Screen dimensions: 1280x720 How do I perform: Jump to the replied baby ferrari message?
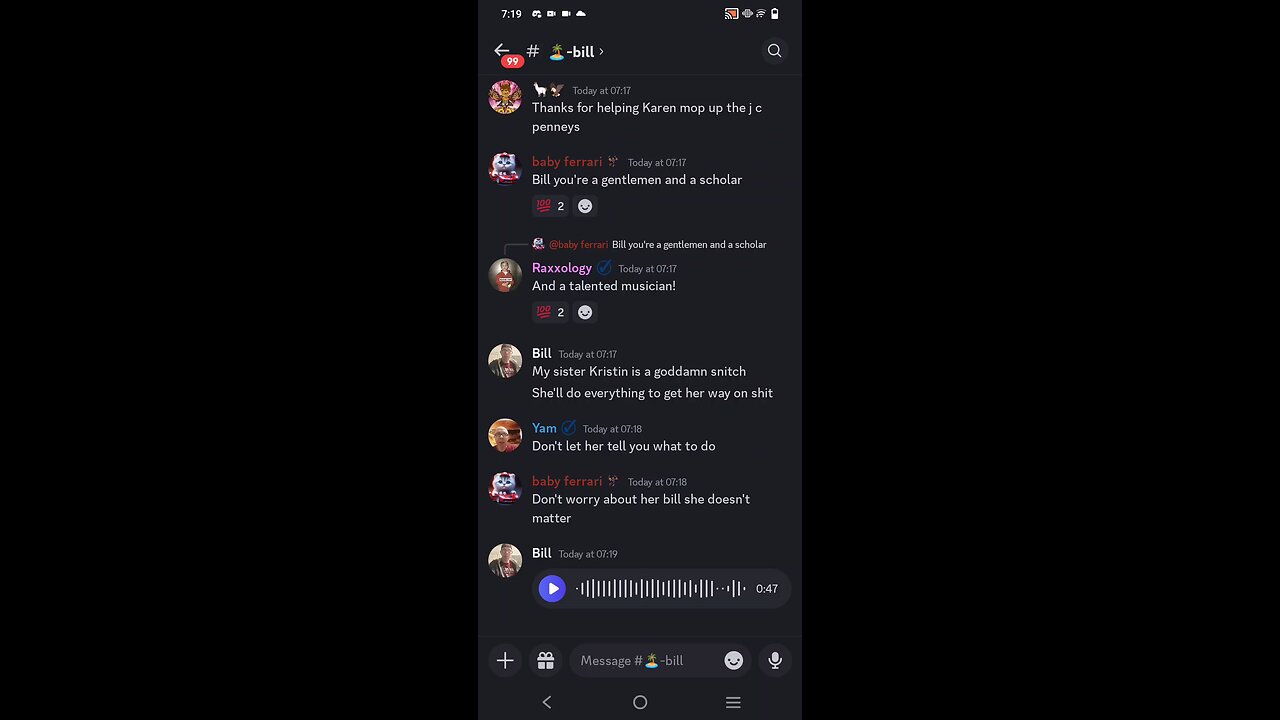tap(649, 244)
